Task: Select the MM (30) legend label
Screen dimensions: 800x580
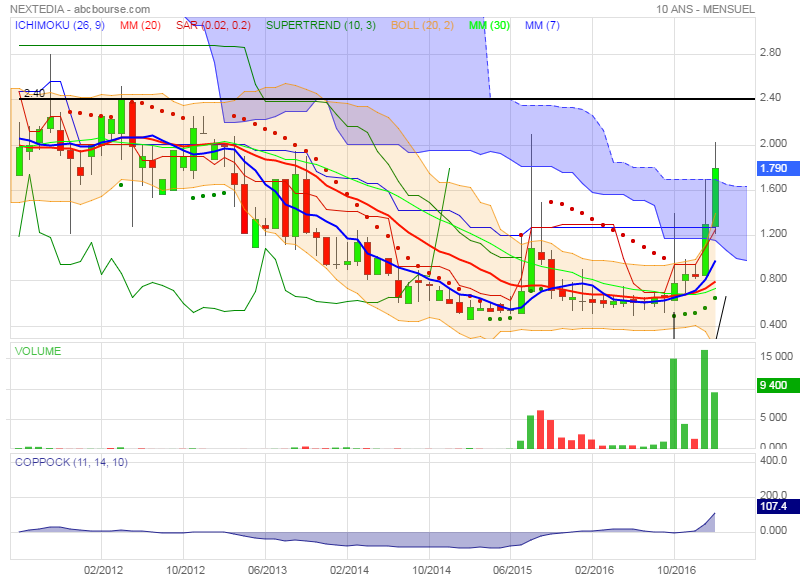Action: pos(489,26)
